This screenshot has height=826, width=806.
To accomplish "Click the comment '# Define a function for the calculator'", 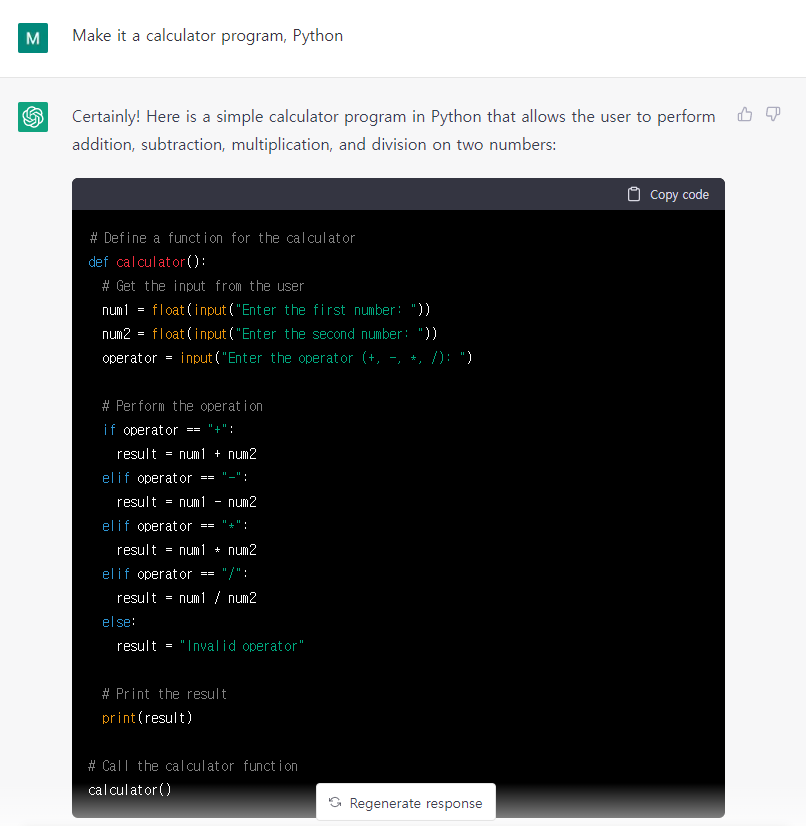I will (222, 238).
